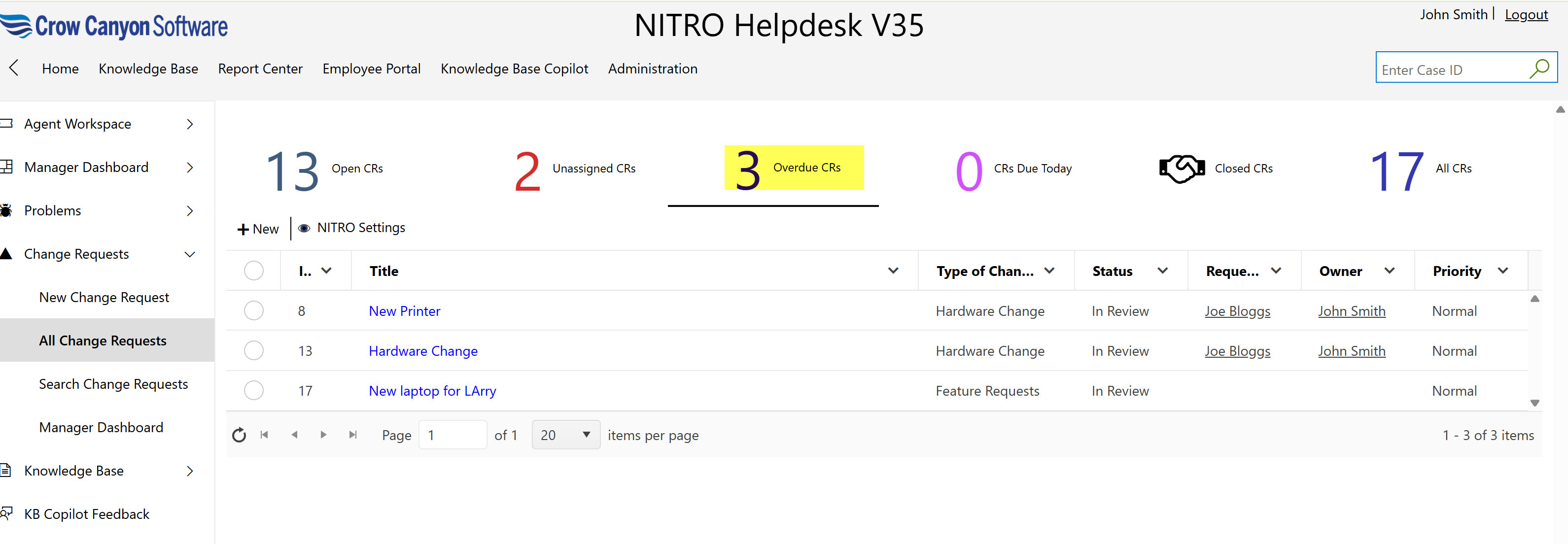The height and width of the screenshot is (544, 1568).
Task: Toggle the select-all circle in the header row
Action: [x=254, y=270]
